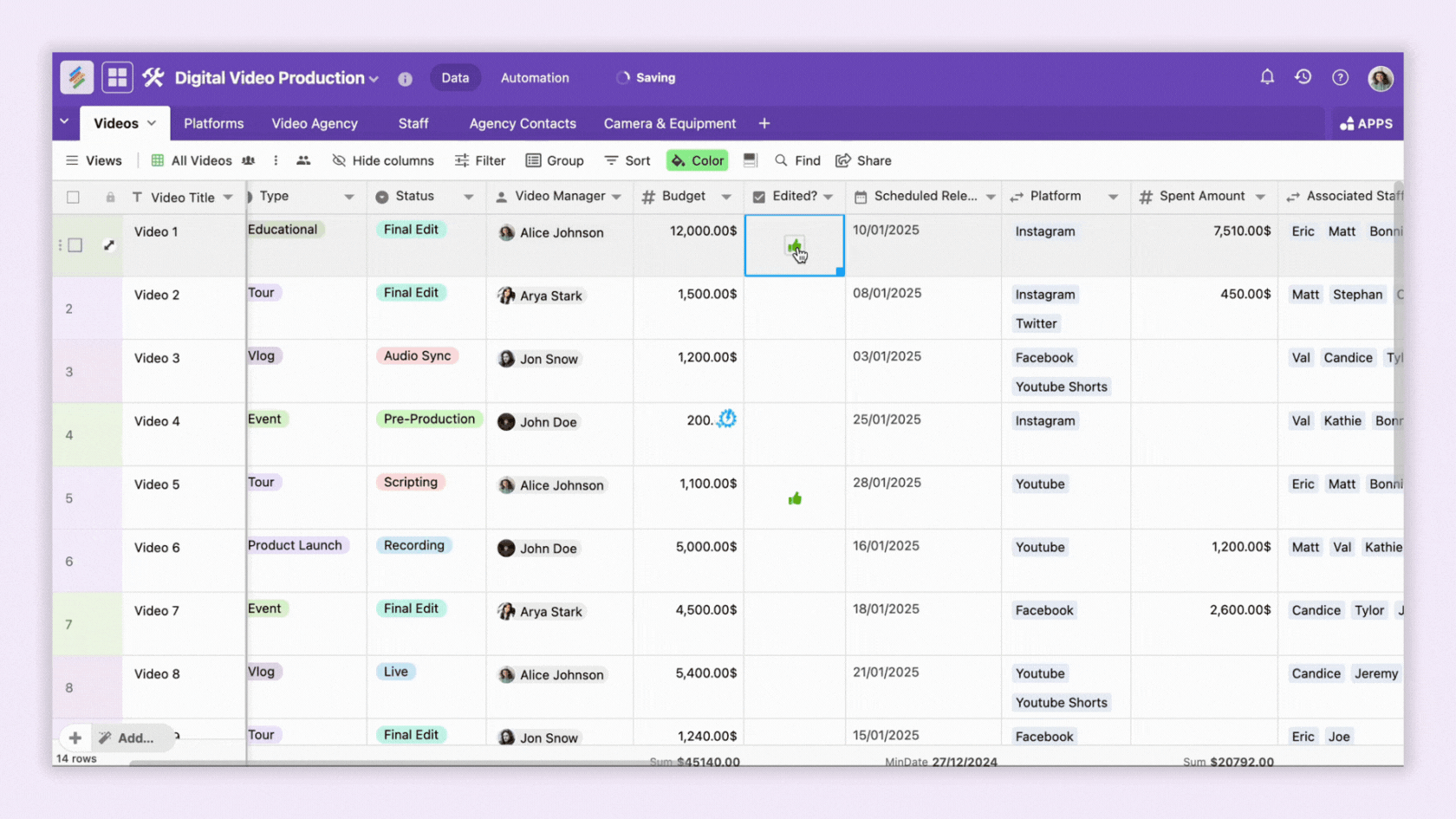
Task: Toggle the select-all rows checkbox
Action: click(73, 198)
